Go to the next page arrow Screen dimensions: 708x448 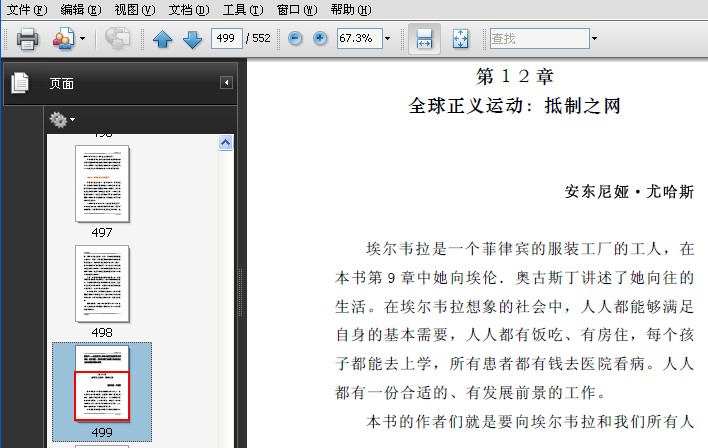[x=193, y=39]
